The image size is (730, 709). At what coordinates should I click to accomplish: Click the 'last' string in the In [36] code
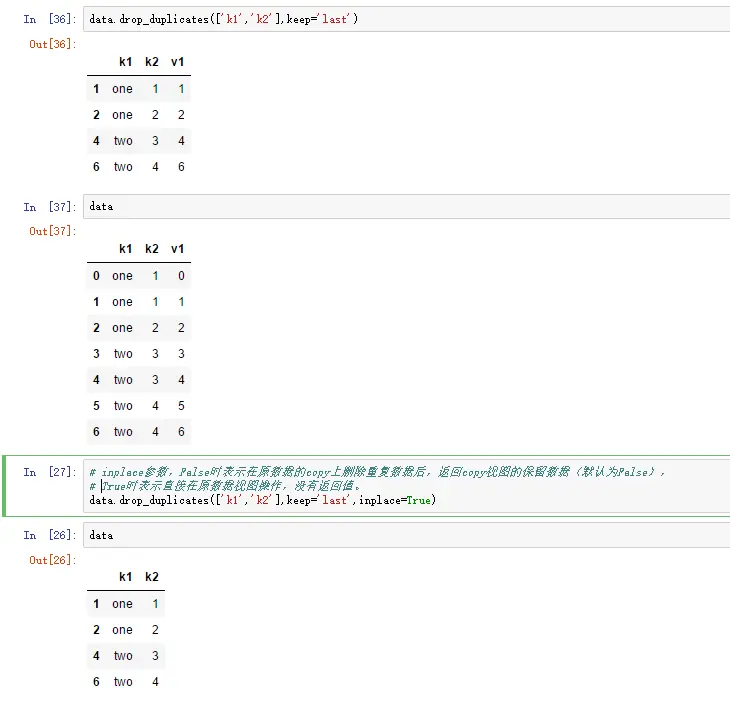click(x=335, y=19)
